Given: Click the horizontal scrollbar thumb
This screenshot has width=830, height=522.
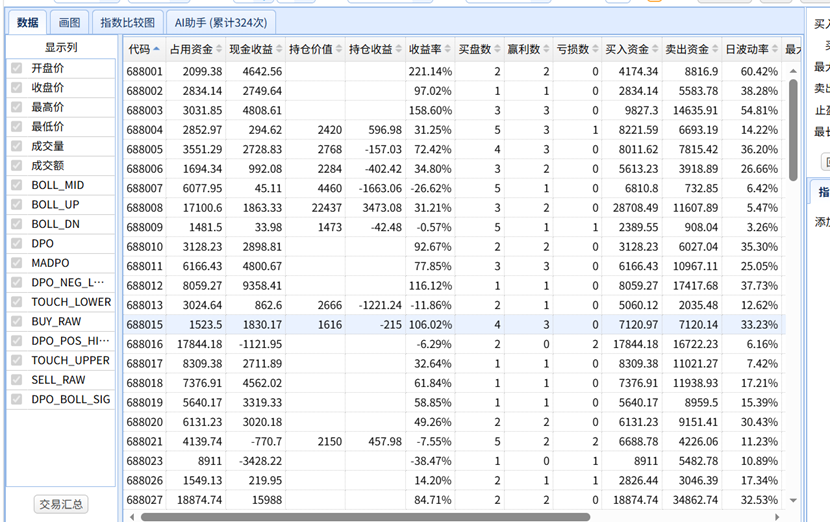Looking at the screenshot, I should point(365,517).
